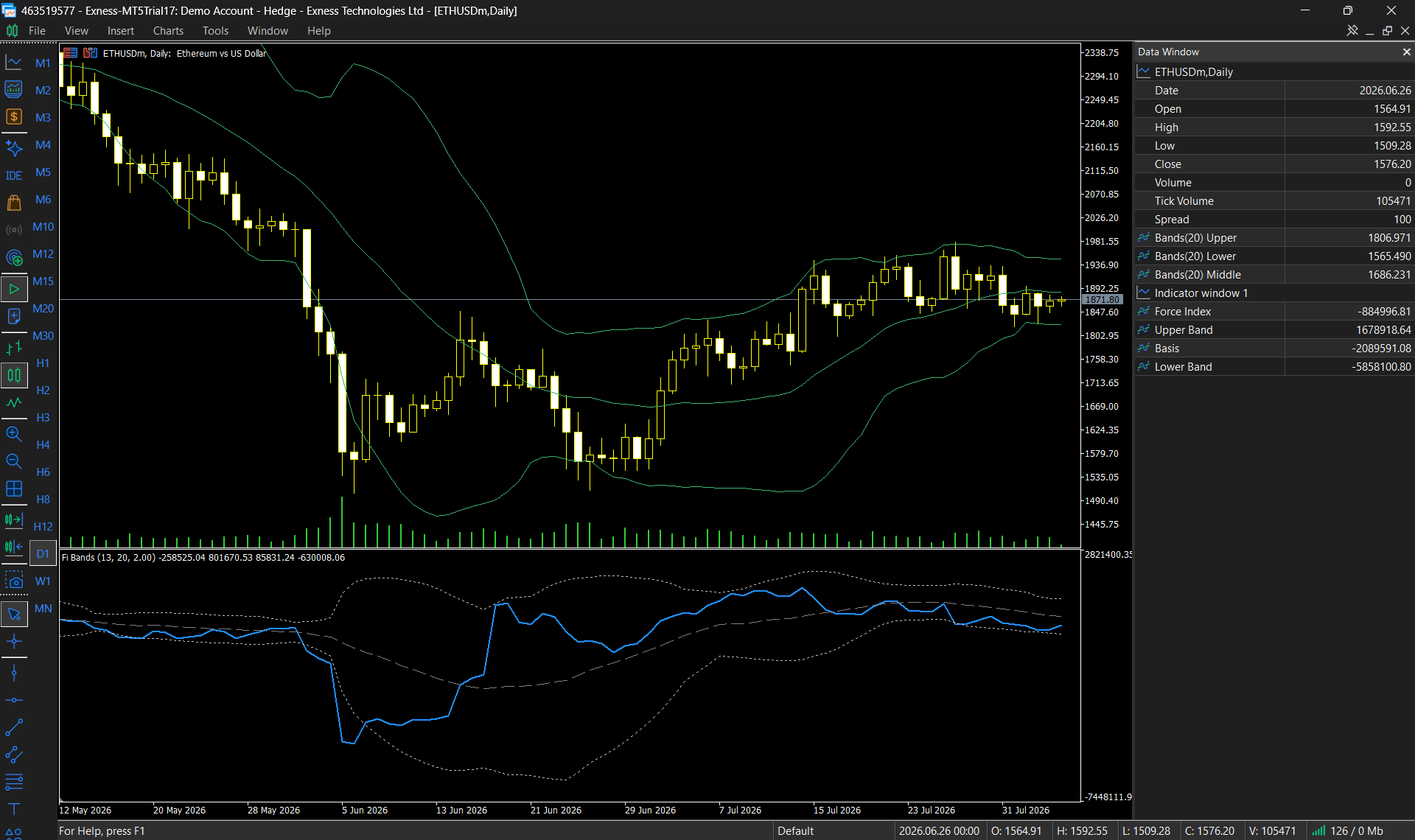Open the Tools menu
1415x840 pixels.
pyautogui.click(x=215, y=30)
